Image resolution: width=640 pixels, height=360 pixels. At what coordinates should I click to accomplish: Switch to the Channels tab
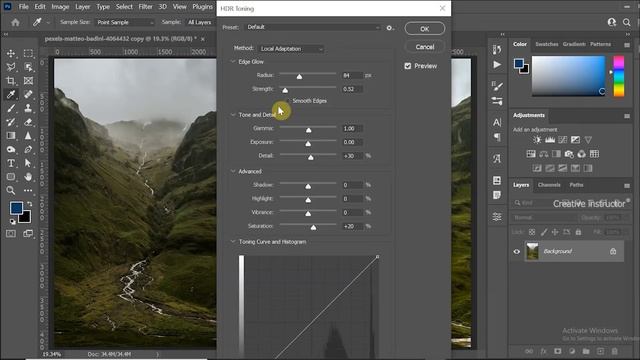point(549,185)
